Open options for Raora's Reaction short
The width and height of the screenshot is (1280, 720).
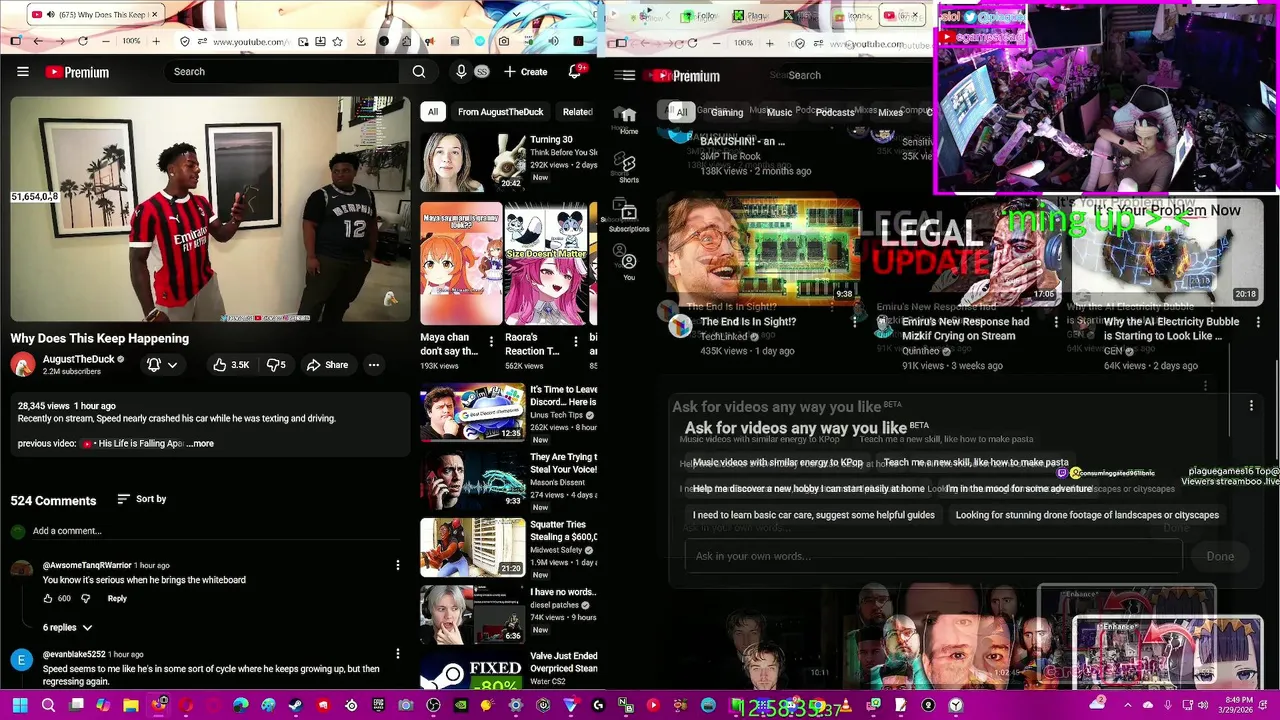(575, 341)
